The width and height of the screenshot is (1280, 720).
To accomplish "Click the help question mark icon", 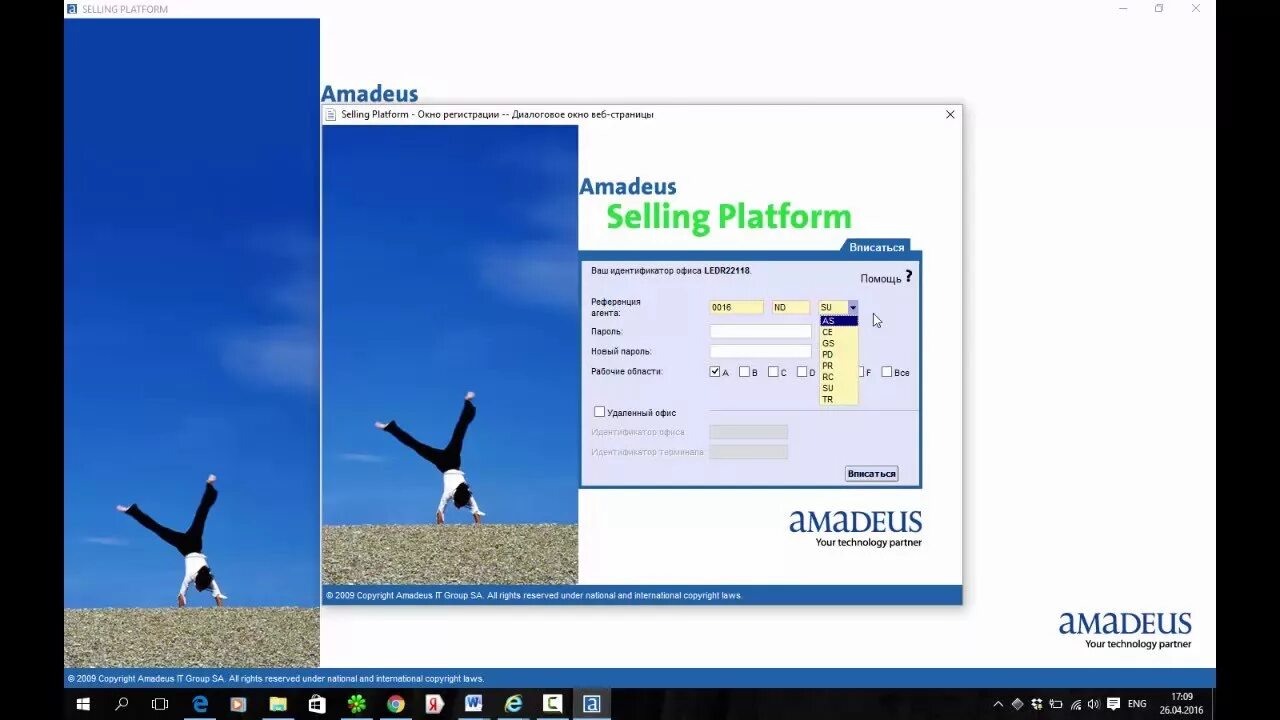I will pyautogui.click(x=908, y=276).
